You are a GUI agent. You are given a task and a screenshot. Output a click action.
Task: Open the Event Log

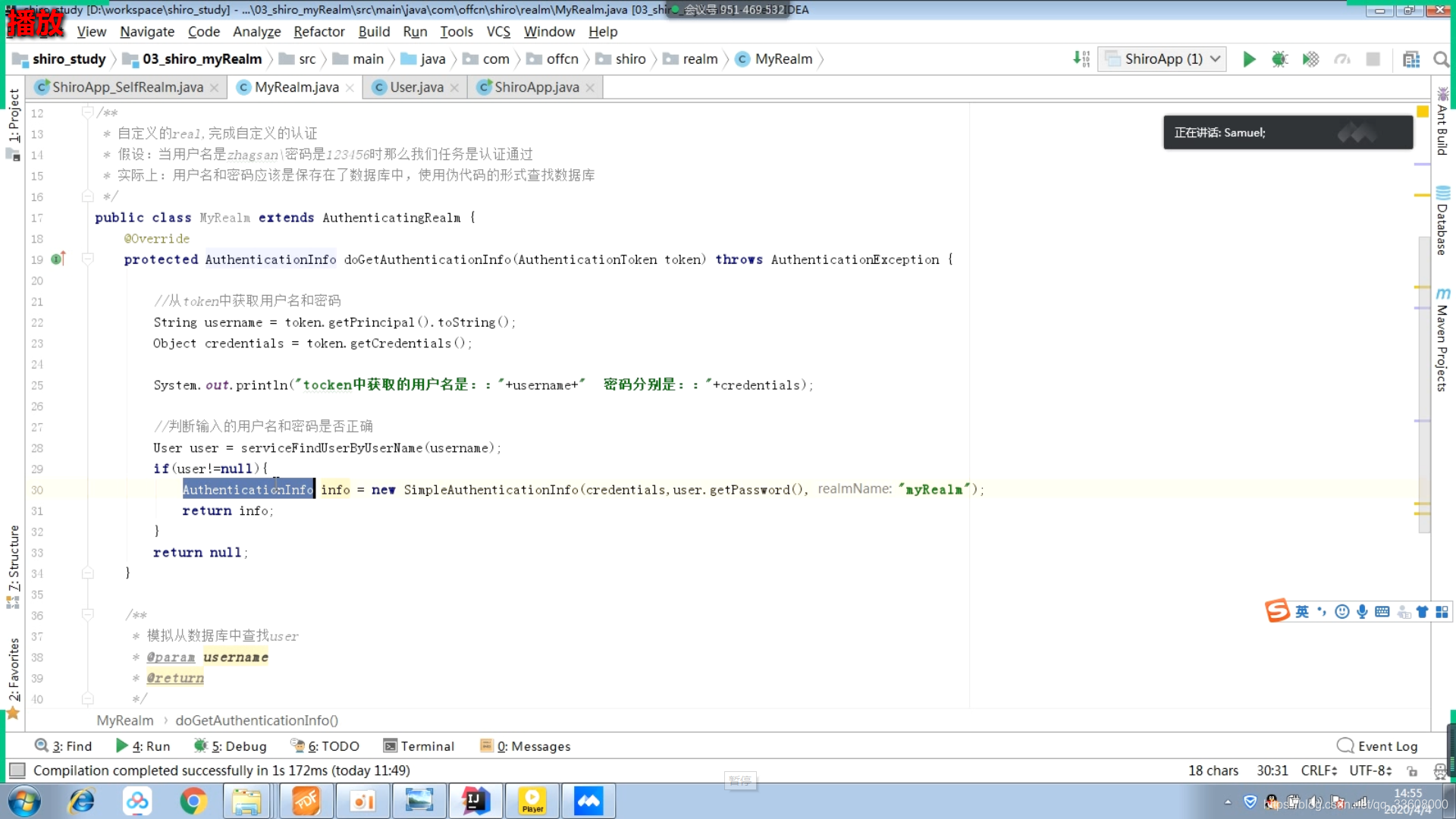[1378, 746]
